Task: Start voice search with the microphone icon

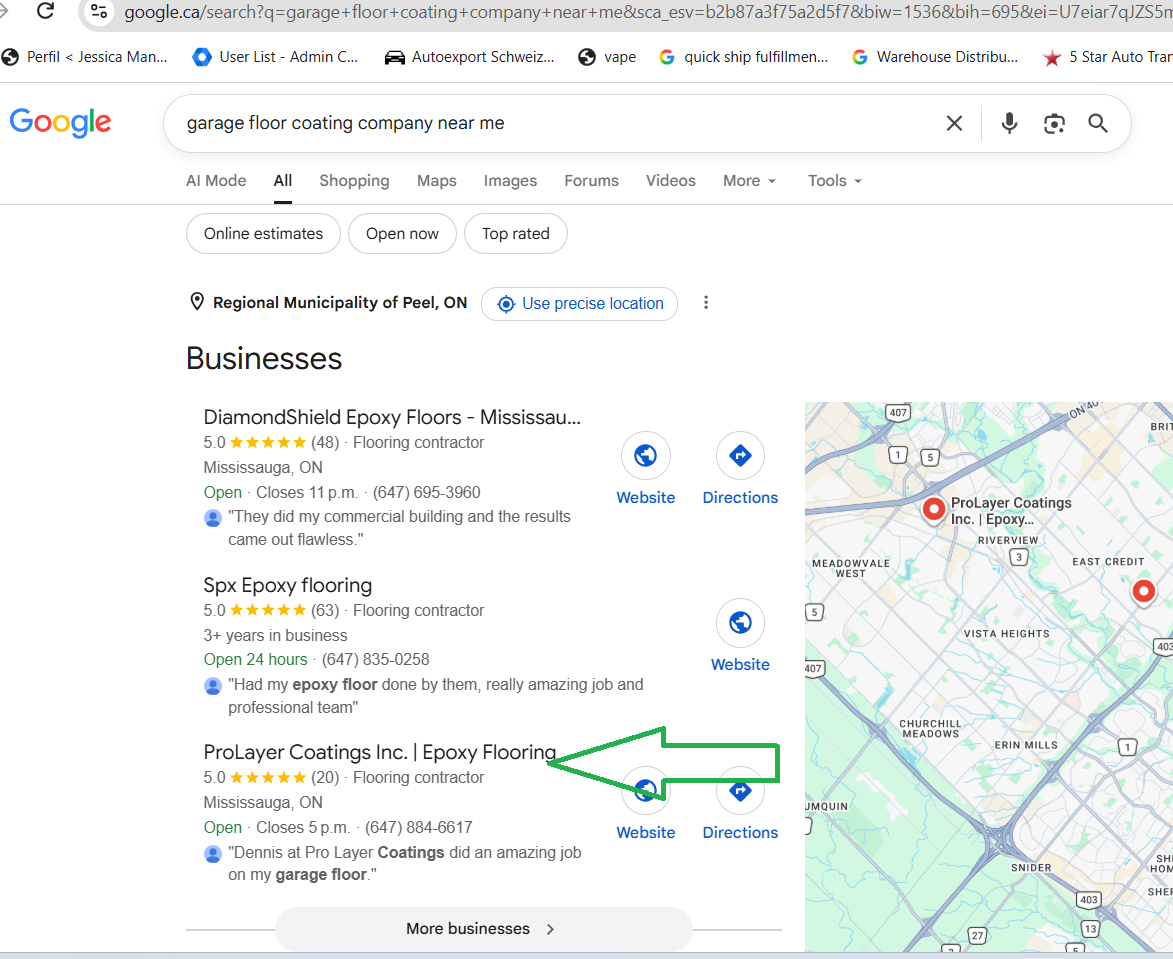Action: 1009,123
